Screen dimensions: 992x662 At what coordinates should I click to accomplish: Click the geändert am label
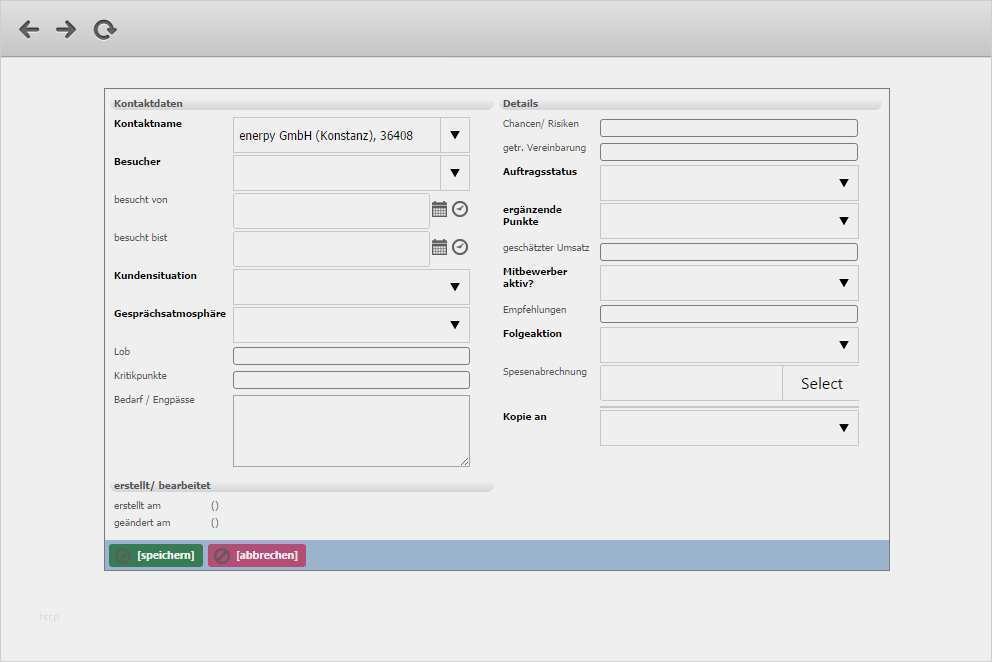coord(142,523)
